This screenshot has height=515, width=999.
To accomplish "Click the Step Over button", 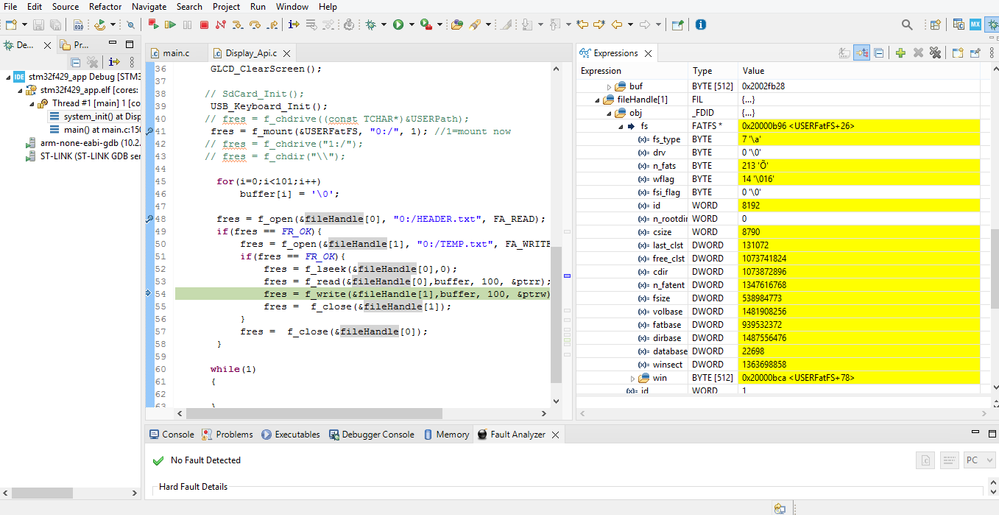I will click(254, 25).
